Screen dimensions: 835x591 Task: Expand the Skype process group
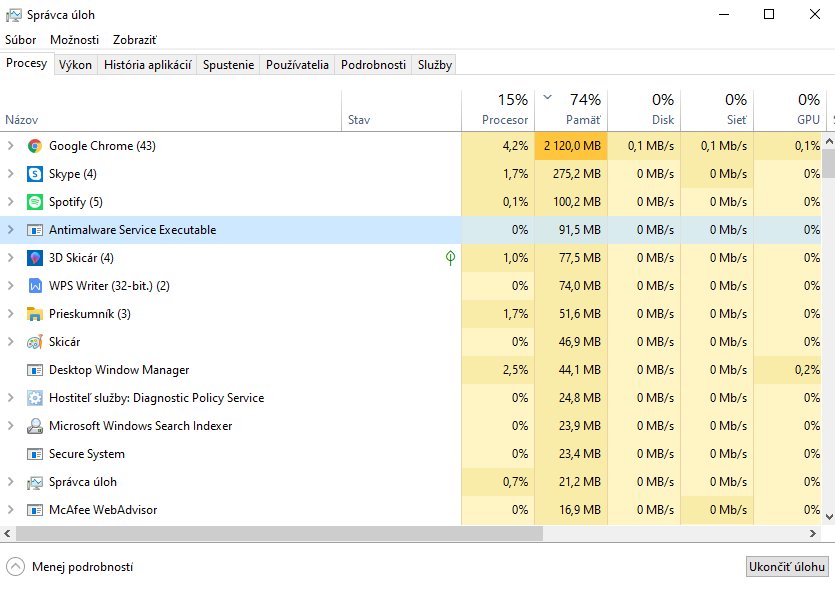11,174
